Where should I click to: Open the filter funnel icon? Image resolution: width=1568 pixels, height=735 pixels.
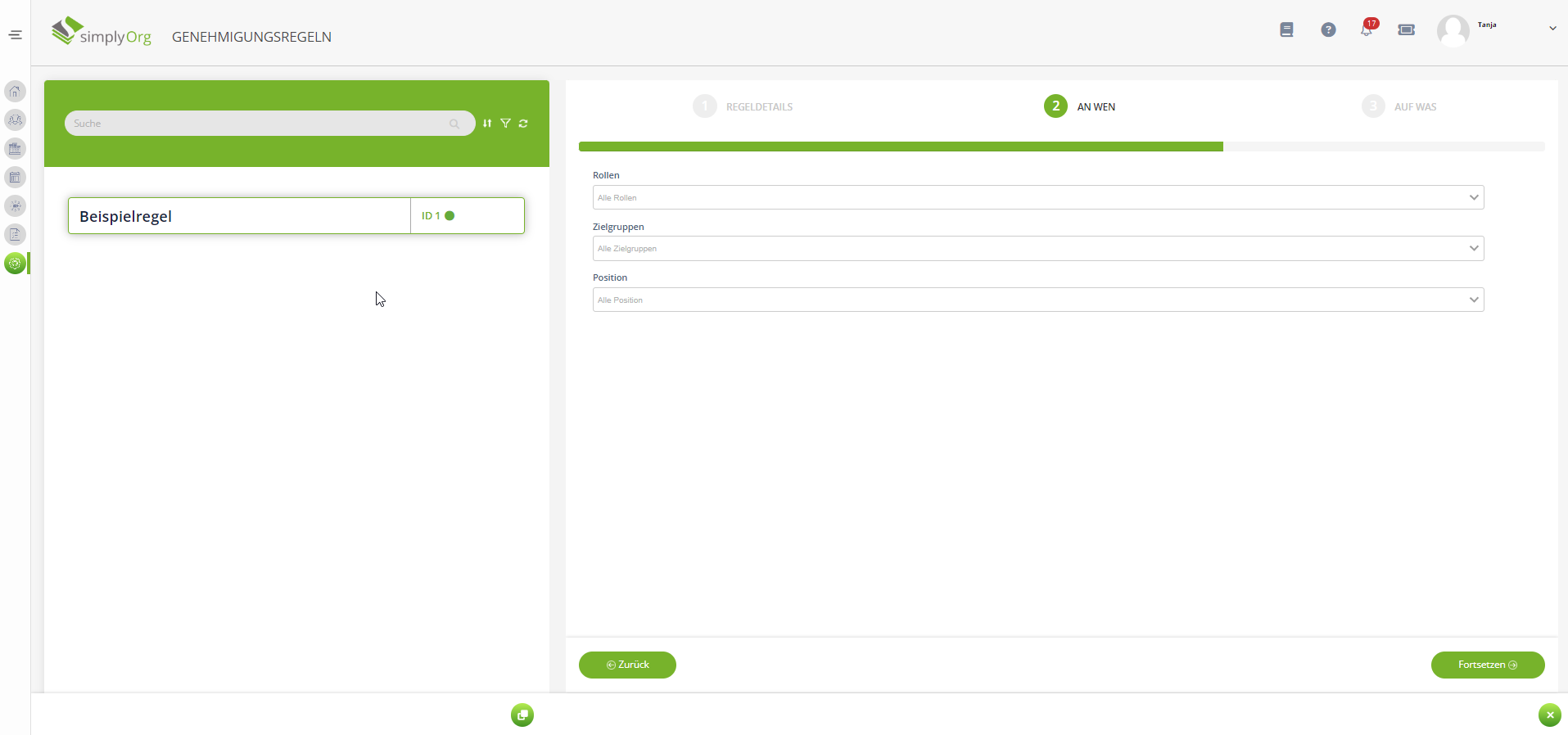(505, 124)
